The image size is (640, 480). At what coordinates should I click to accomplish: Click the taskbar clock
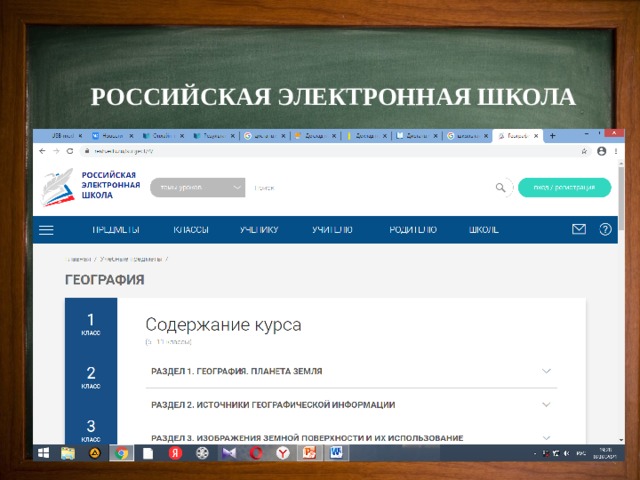(604, 453)
